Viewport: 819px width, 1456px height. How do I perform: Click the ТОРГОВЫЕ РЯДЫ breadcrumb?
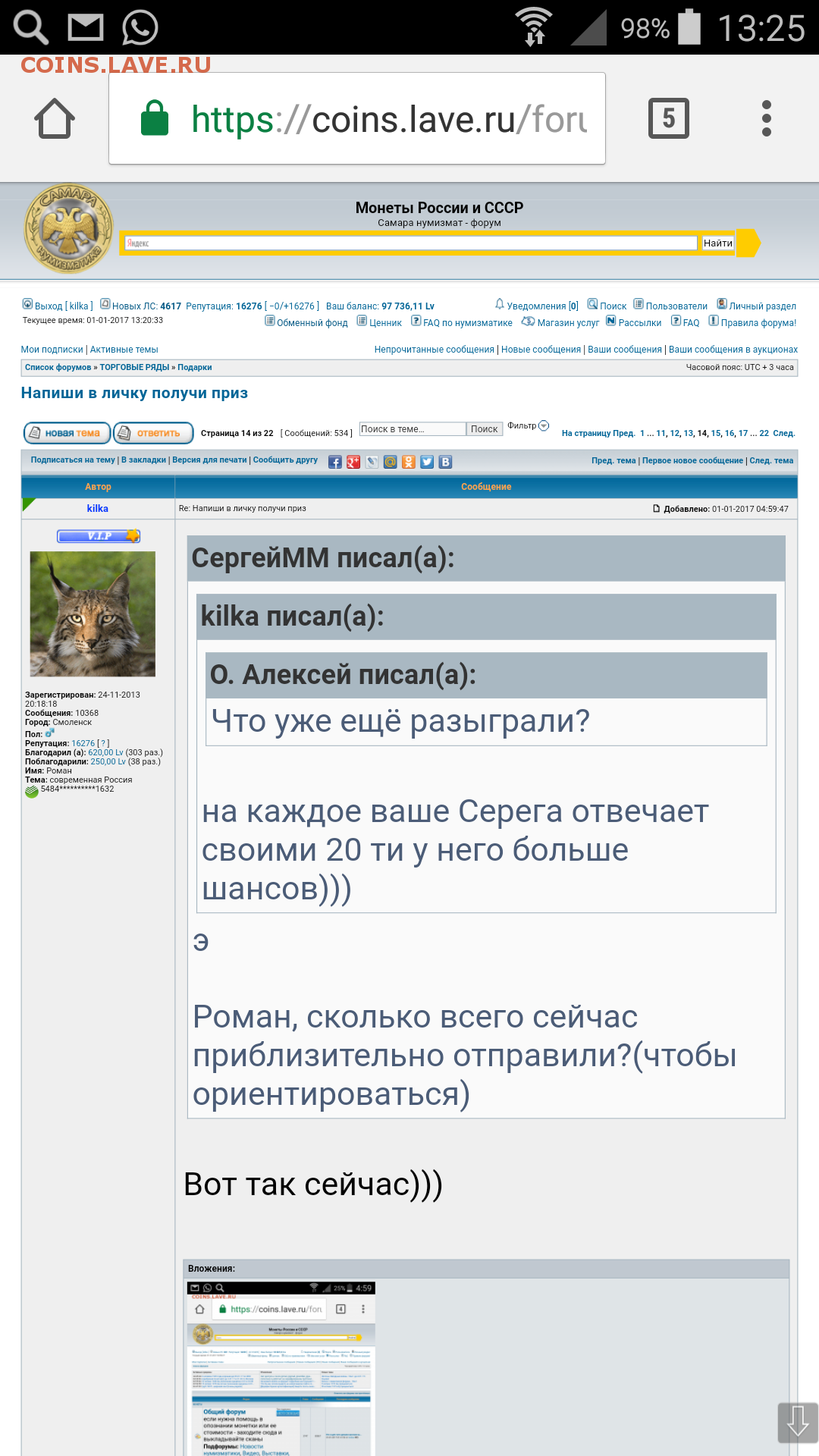134,368
